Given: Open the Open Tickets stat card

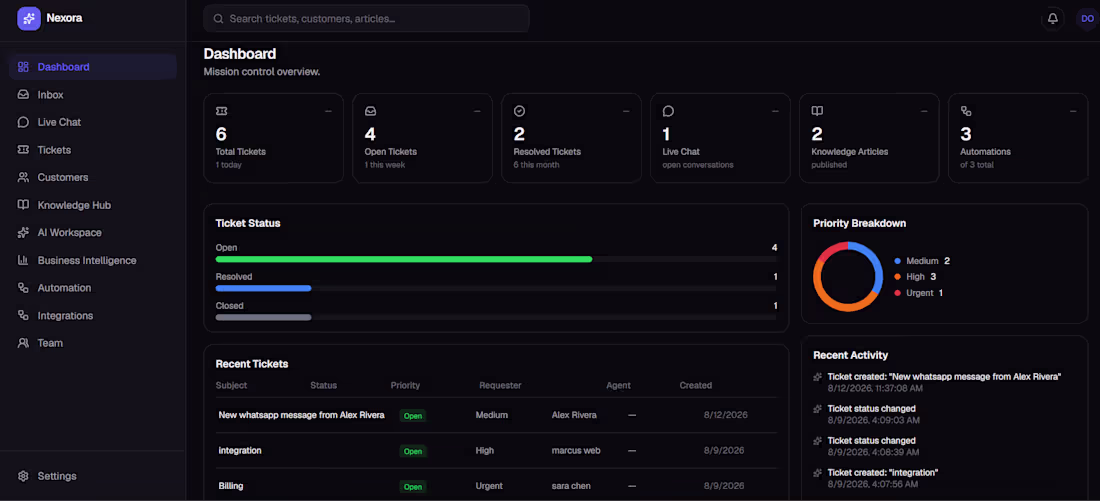Looking at the screenshot, I should (x=422, y=138).
